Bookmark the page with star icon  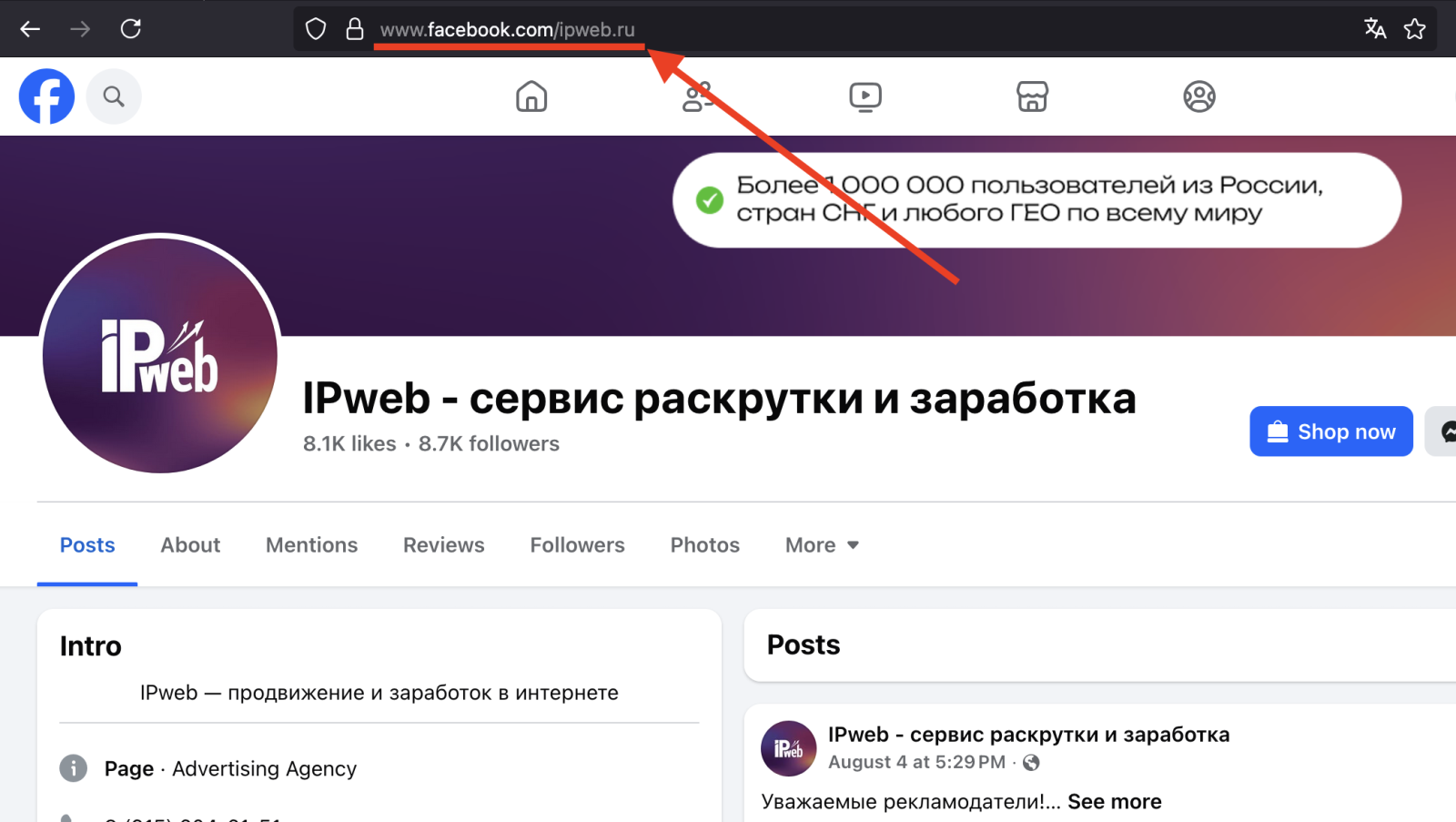pyautogui.click(x=1414, y=29)
